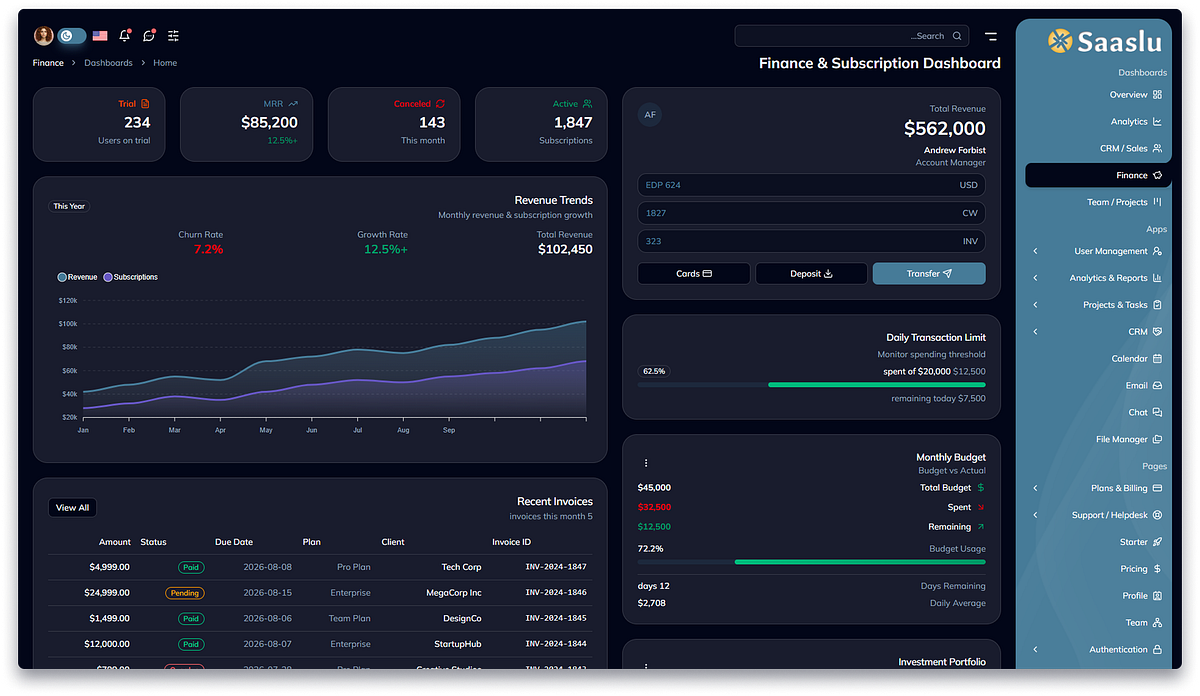The height and width of the screenshot is (696, 1200).
Task: Expand the CRM apps chevron
Action: coord(1035,331)
